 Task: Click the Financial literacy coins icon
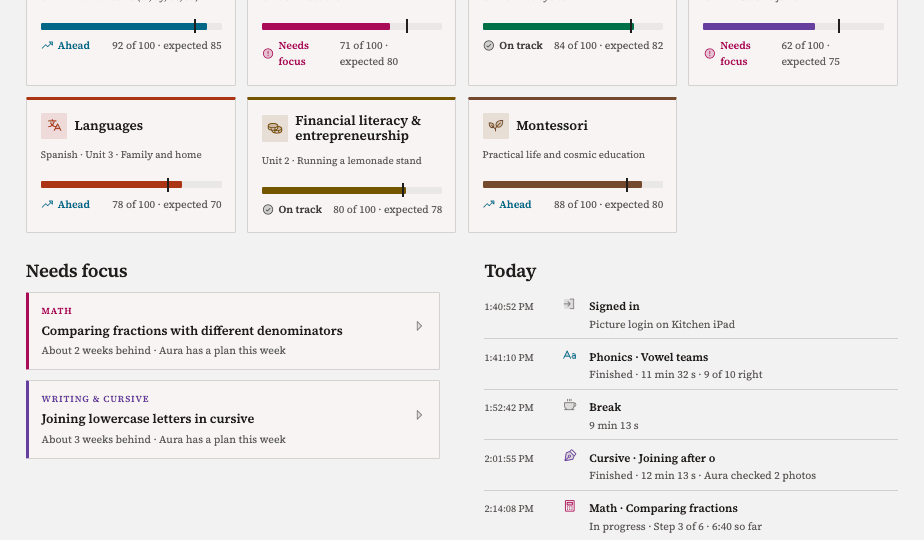pyautogui.click(x=275, y=128)
